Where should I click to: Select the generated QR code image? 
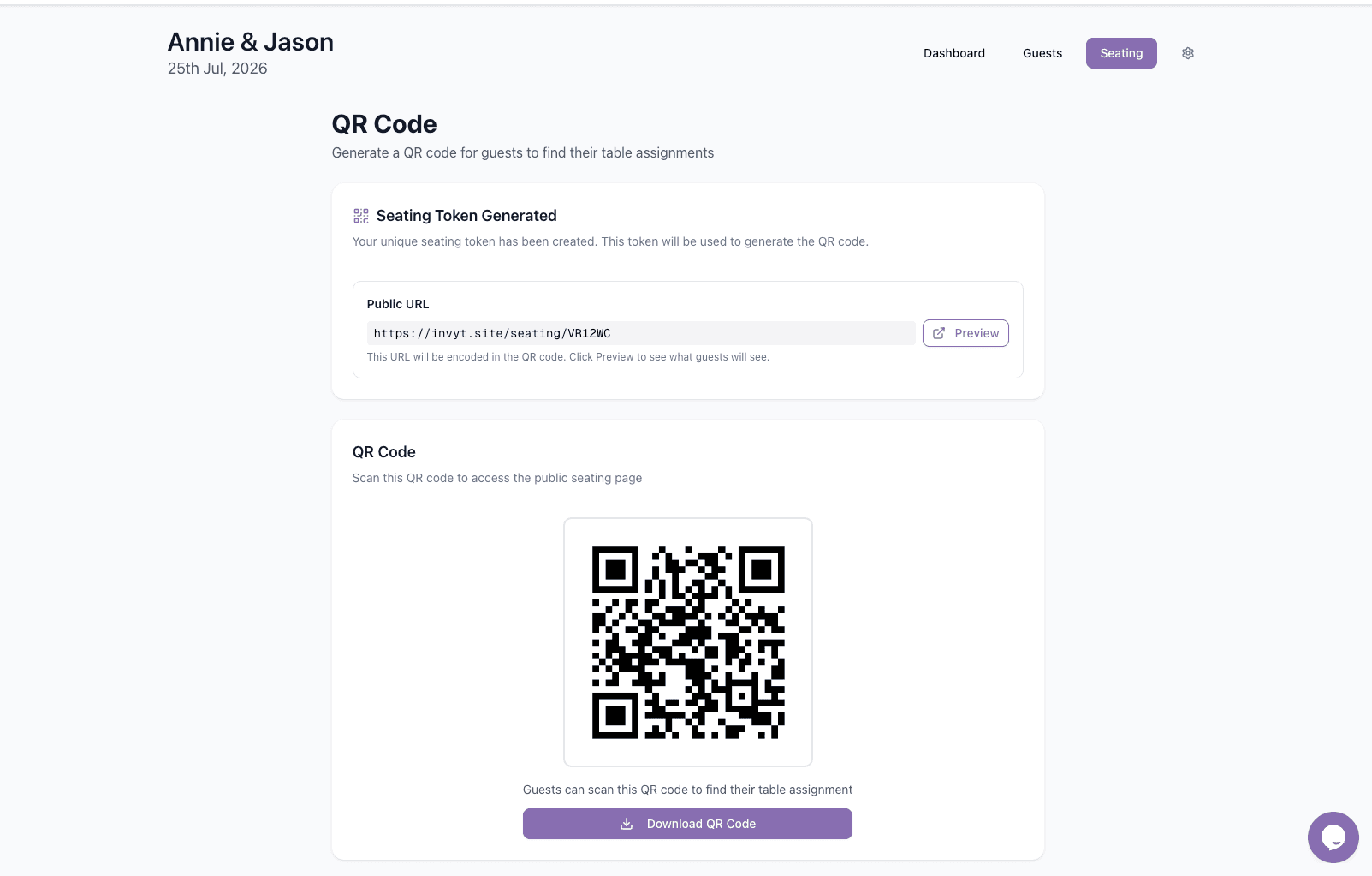tap(687, 641)
